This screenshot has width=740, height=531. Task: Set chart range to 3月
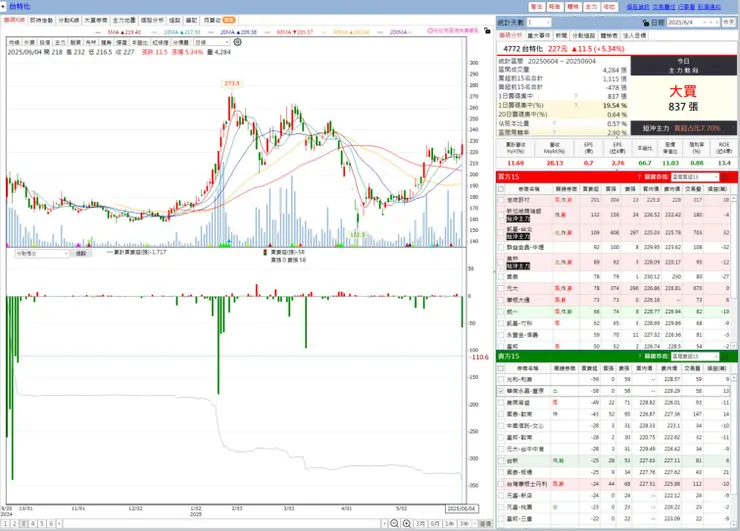(x=420, y=523)
